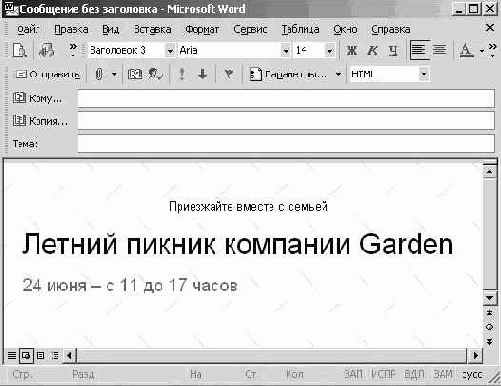Open the Файл menu
Image resolution: width=501 pixels, height=386 pixels.
(28, 29)
